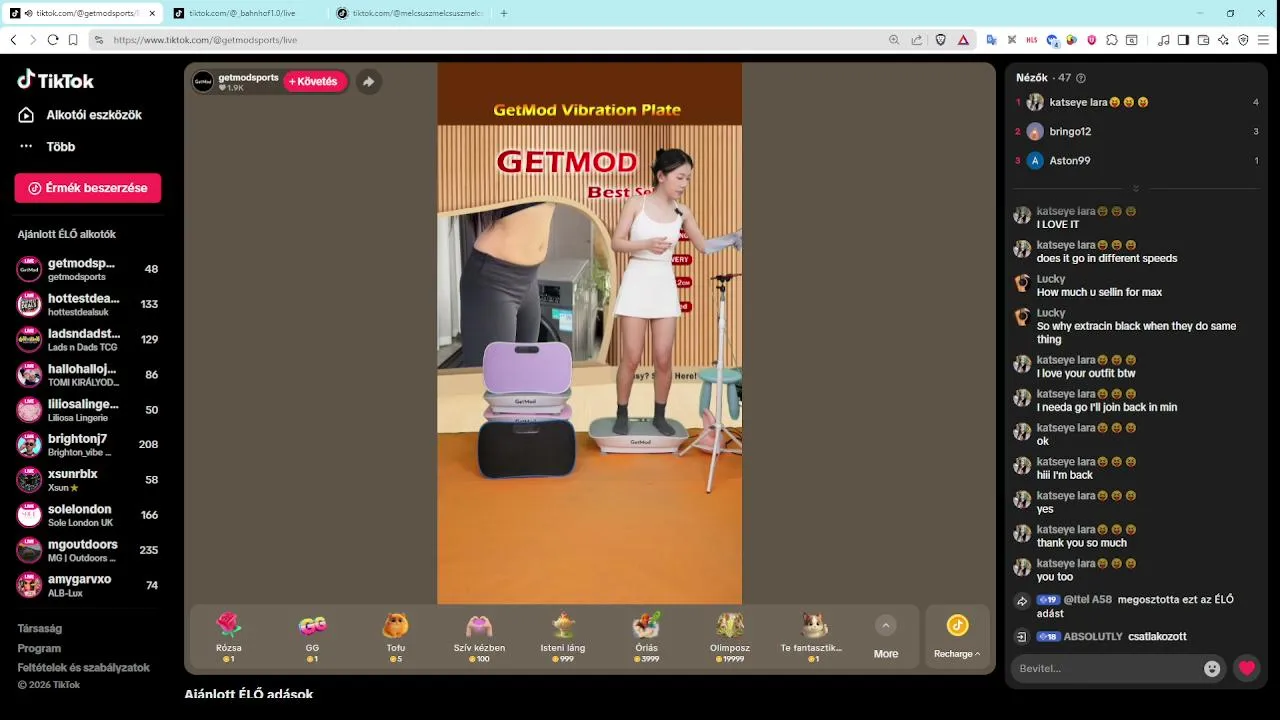Share the live stream with the arrow icon
The width and height of the screenshot is (1280, 720).
click(x=368, y=82)
